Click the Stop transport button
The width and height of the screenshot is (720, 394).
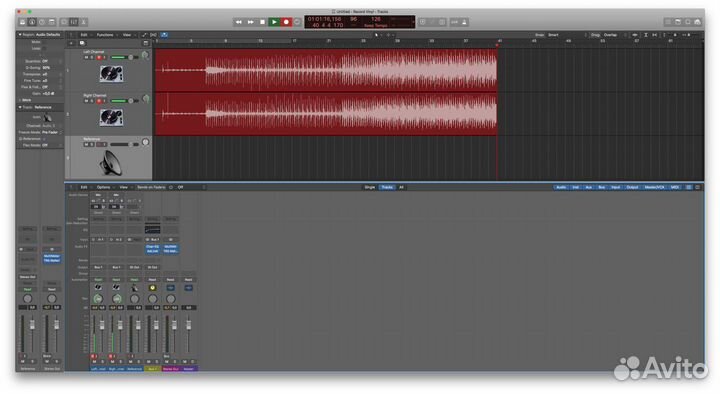262,22
